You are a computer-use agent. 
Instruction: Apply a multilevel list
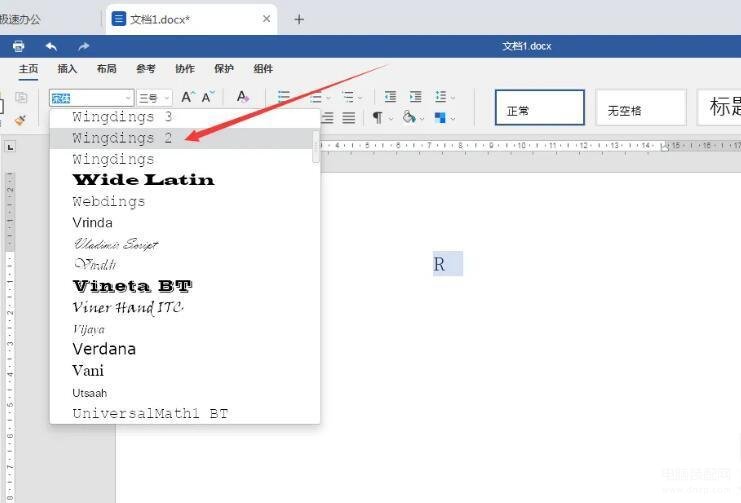coord(348,98)
